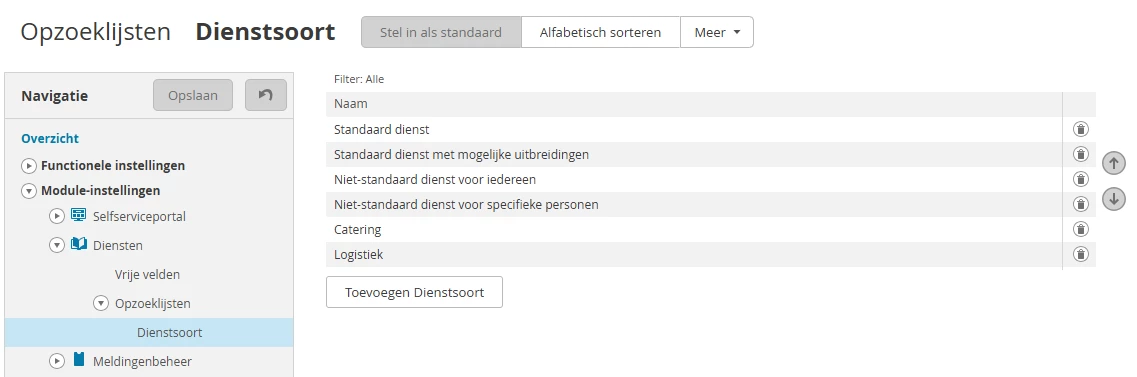
Task: Click the Diensten book icon
Action: (78, 244)
